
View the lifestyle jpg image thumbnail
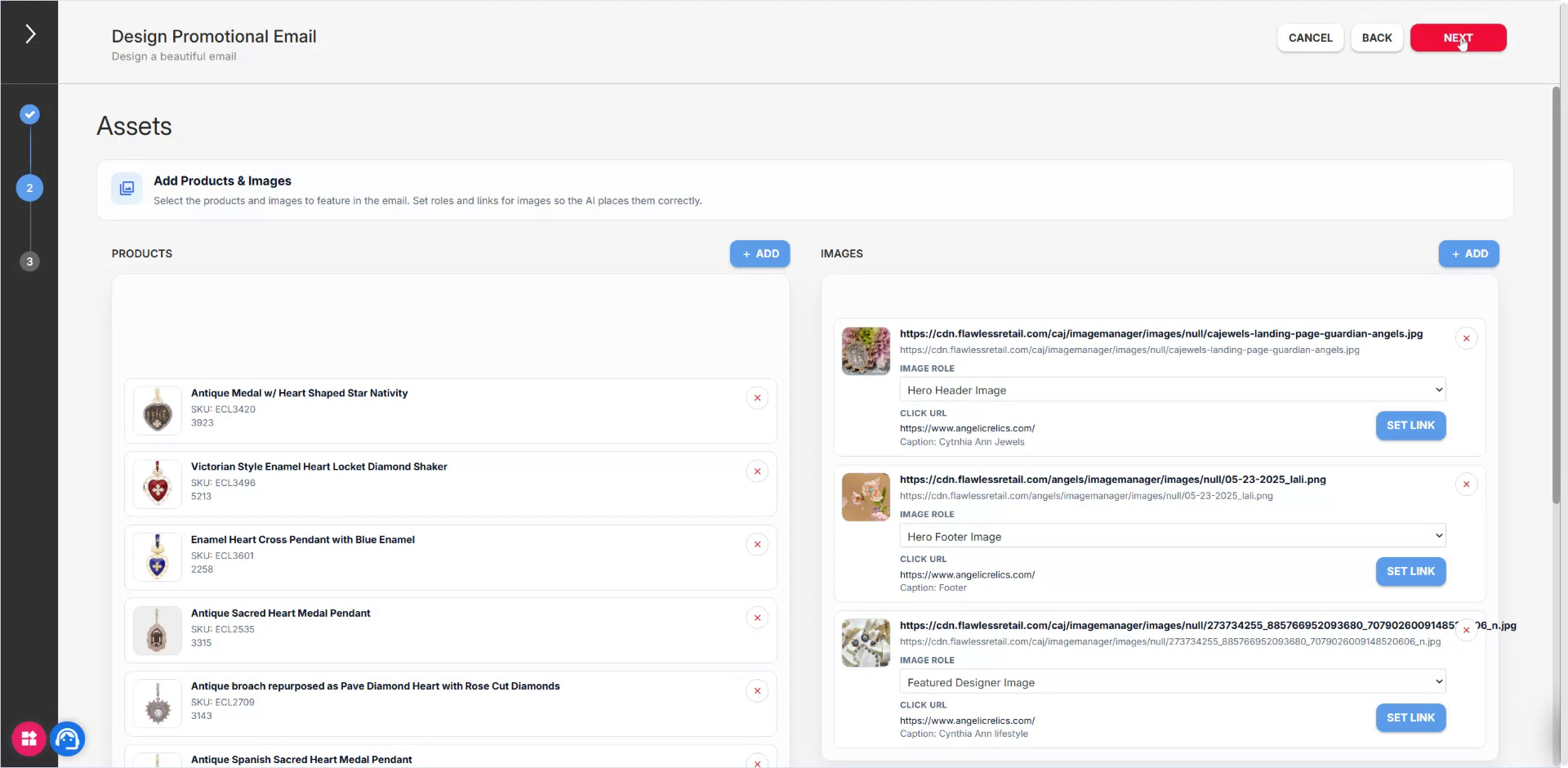(866, 643)
